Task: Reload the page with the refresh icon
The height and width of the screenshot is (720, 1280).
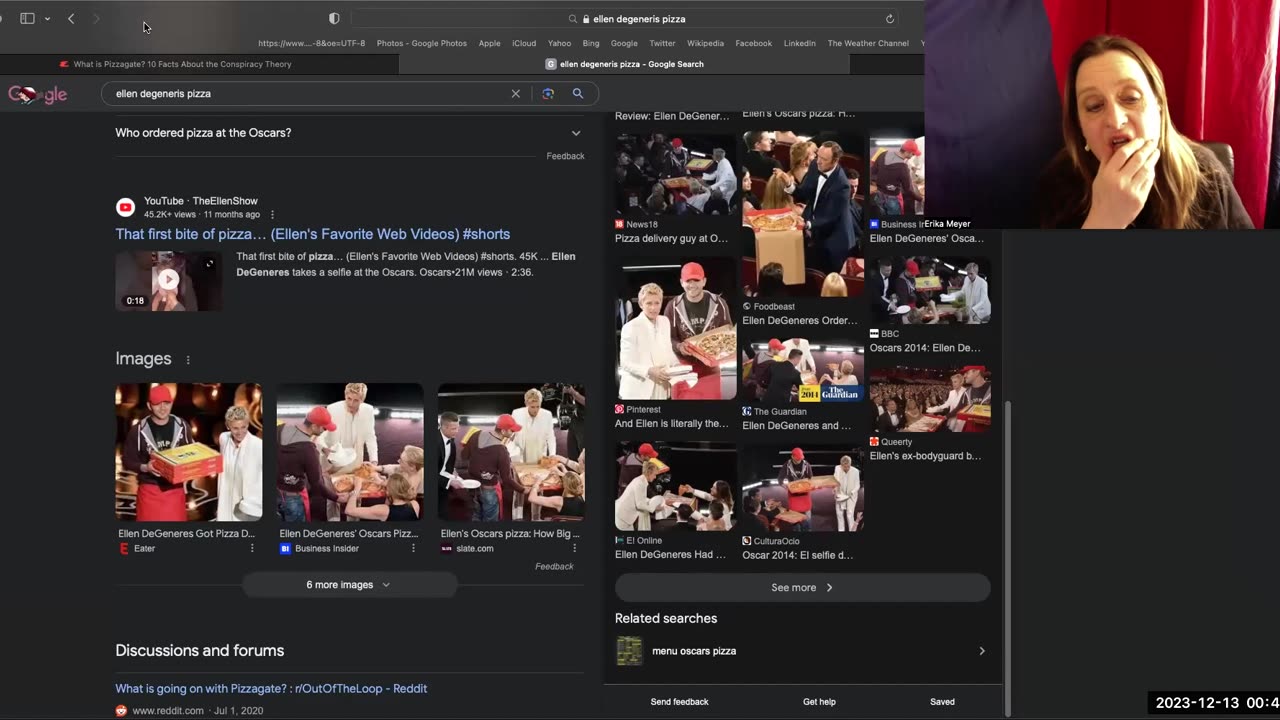Action: tap(889, 18)
